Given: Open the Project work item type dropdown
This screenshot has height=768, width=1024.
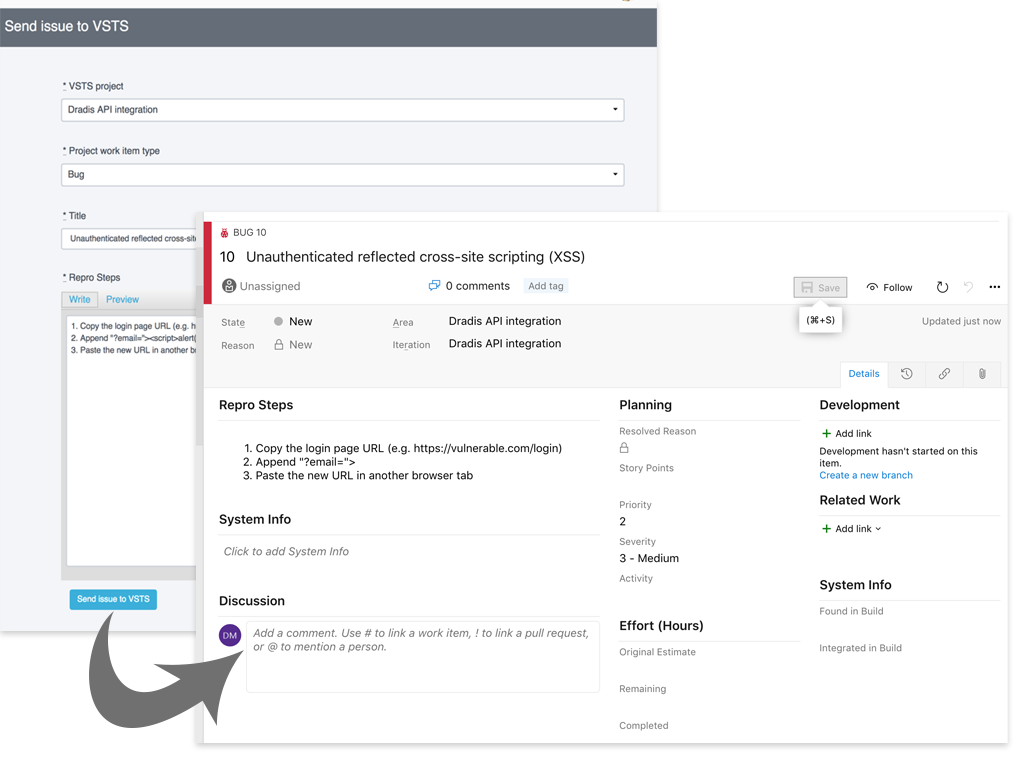Looking at the screenshot, I should (343, 174).
